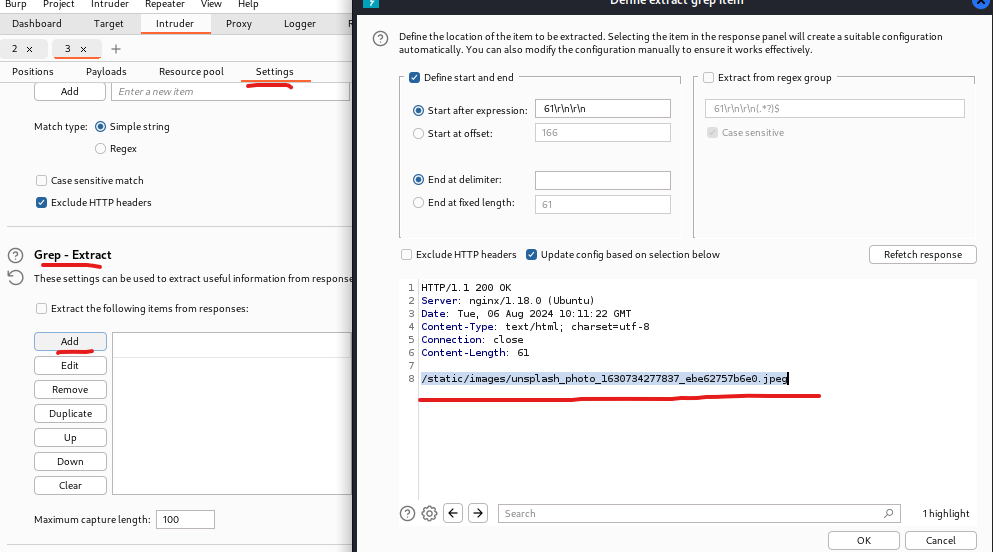Select the Regex match type
This screenshot has height=552, width=993.
click(100, 149)
